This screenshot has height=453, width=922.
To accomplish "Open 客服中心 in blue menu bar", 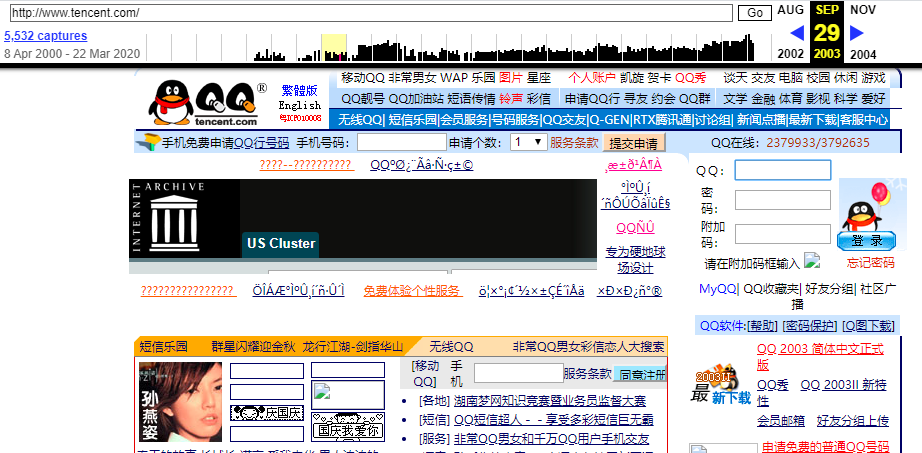I will pyautogui.click(x=864, y=120).
